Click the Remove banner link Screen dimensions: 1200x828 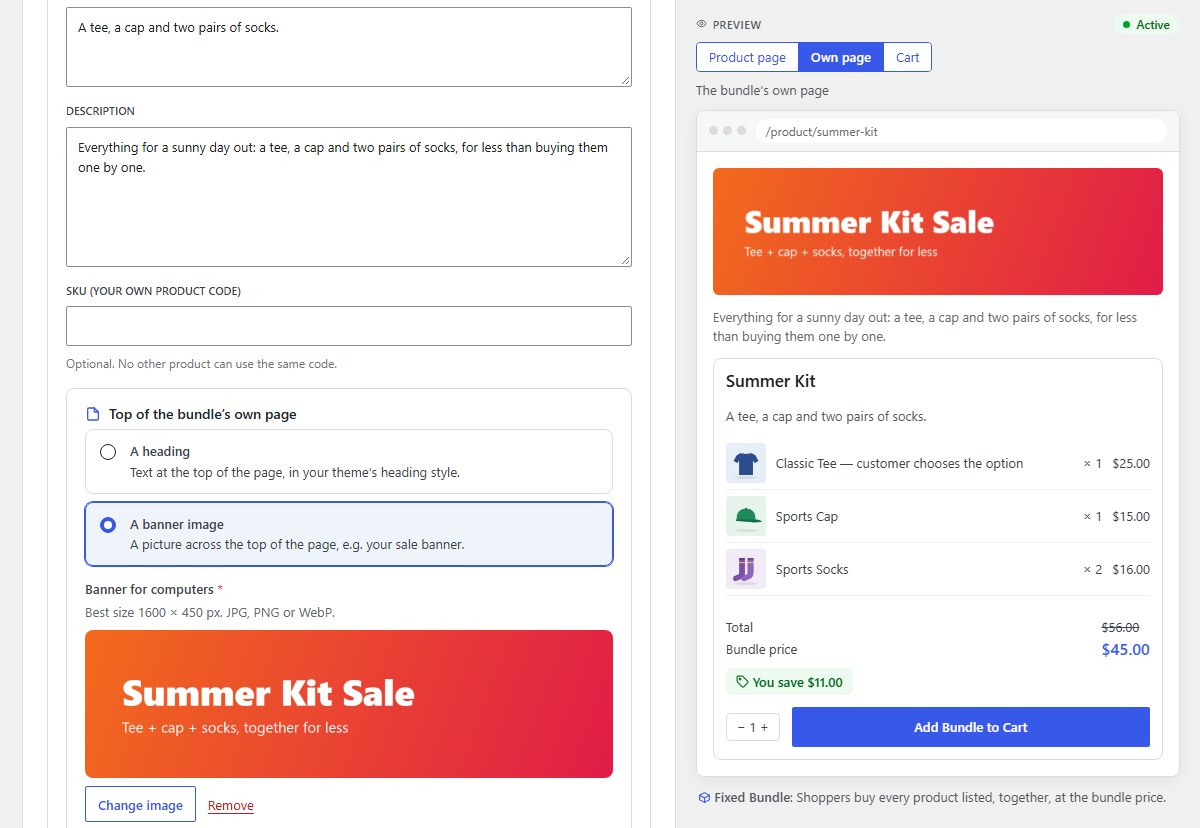pos(231,805)
